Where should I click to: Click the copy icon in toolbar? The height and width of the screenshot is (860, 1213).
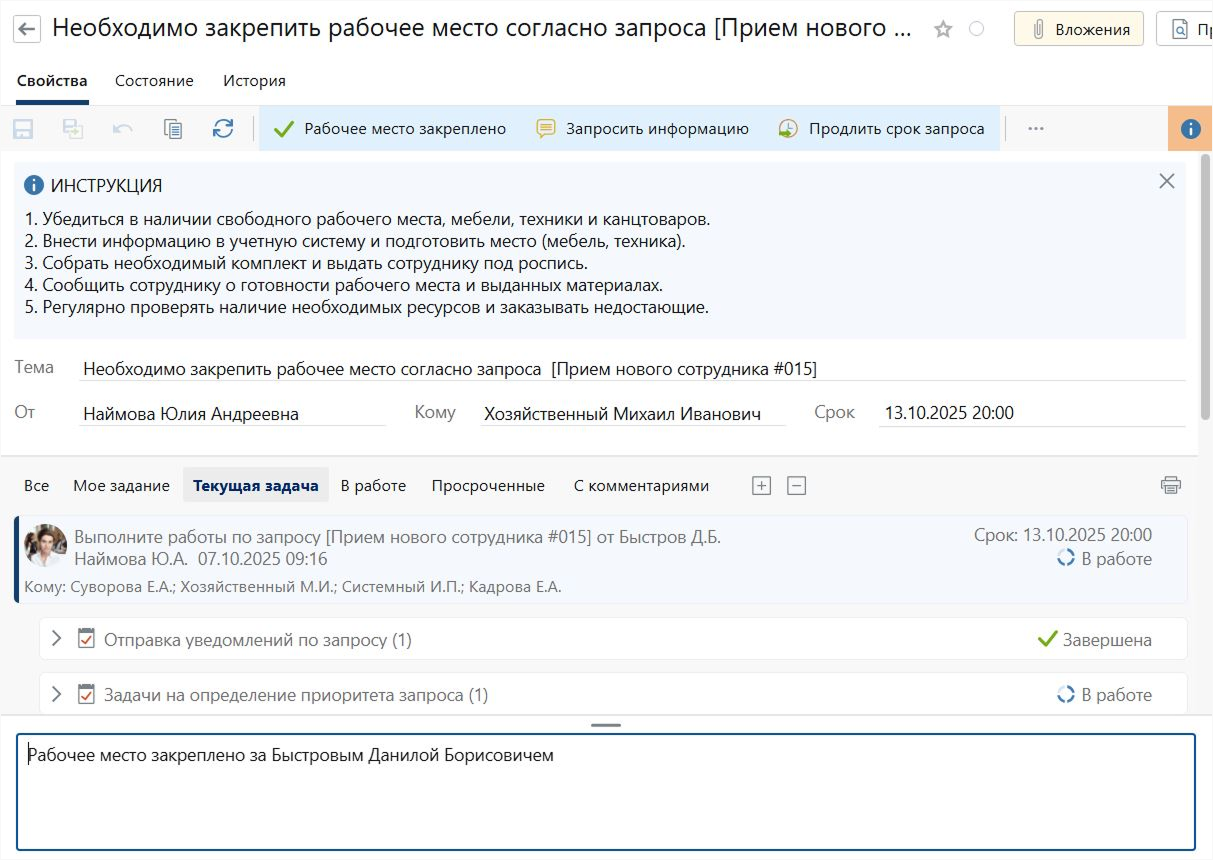[173, 128]
